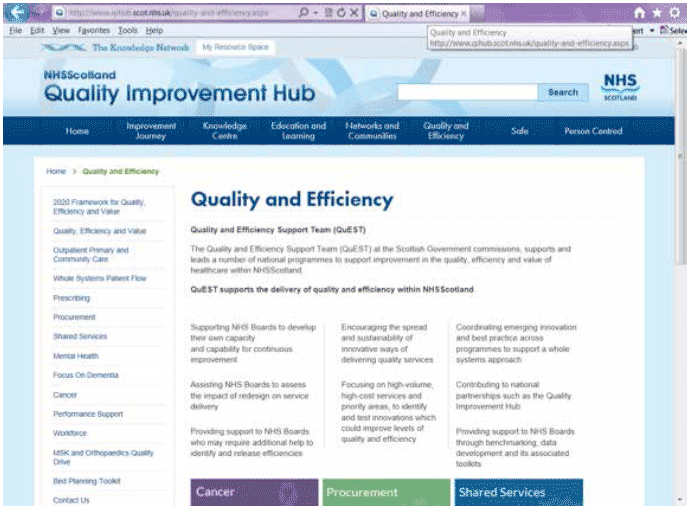
Task: Open Quality and Efficiency navigation item
Action: coord(446,131)
